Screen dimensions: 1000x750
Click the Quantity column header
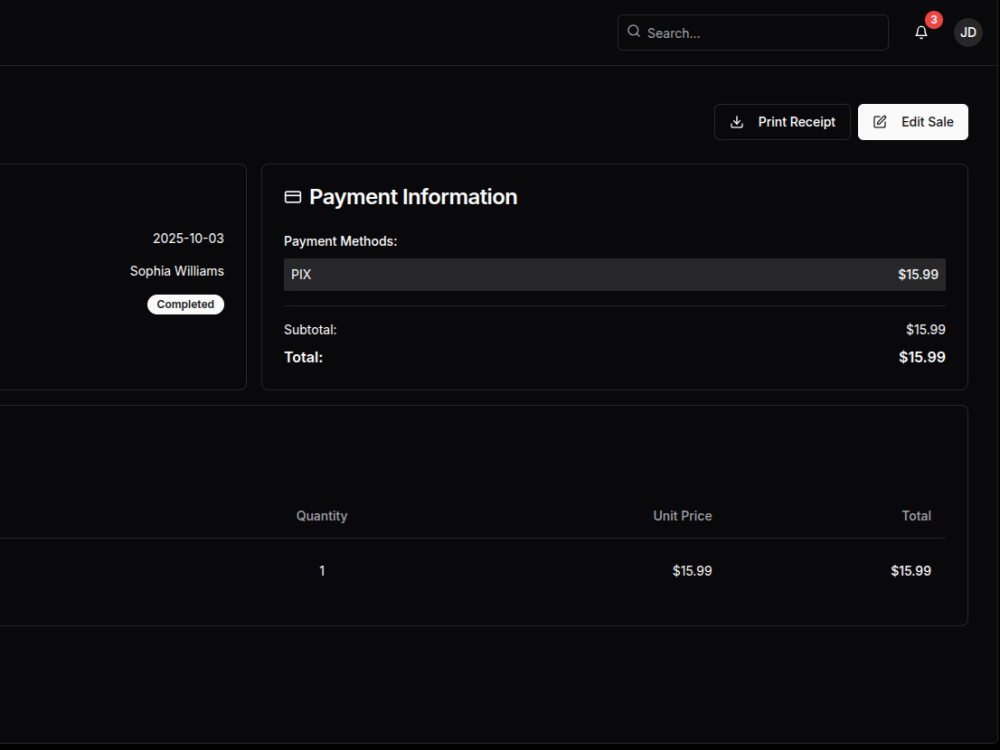point(321,516)
